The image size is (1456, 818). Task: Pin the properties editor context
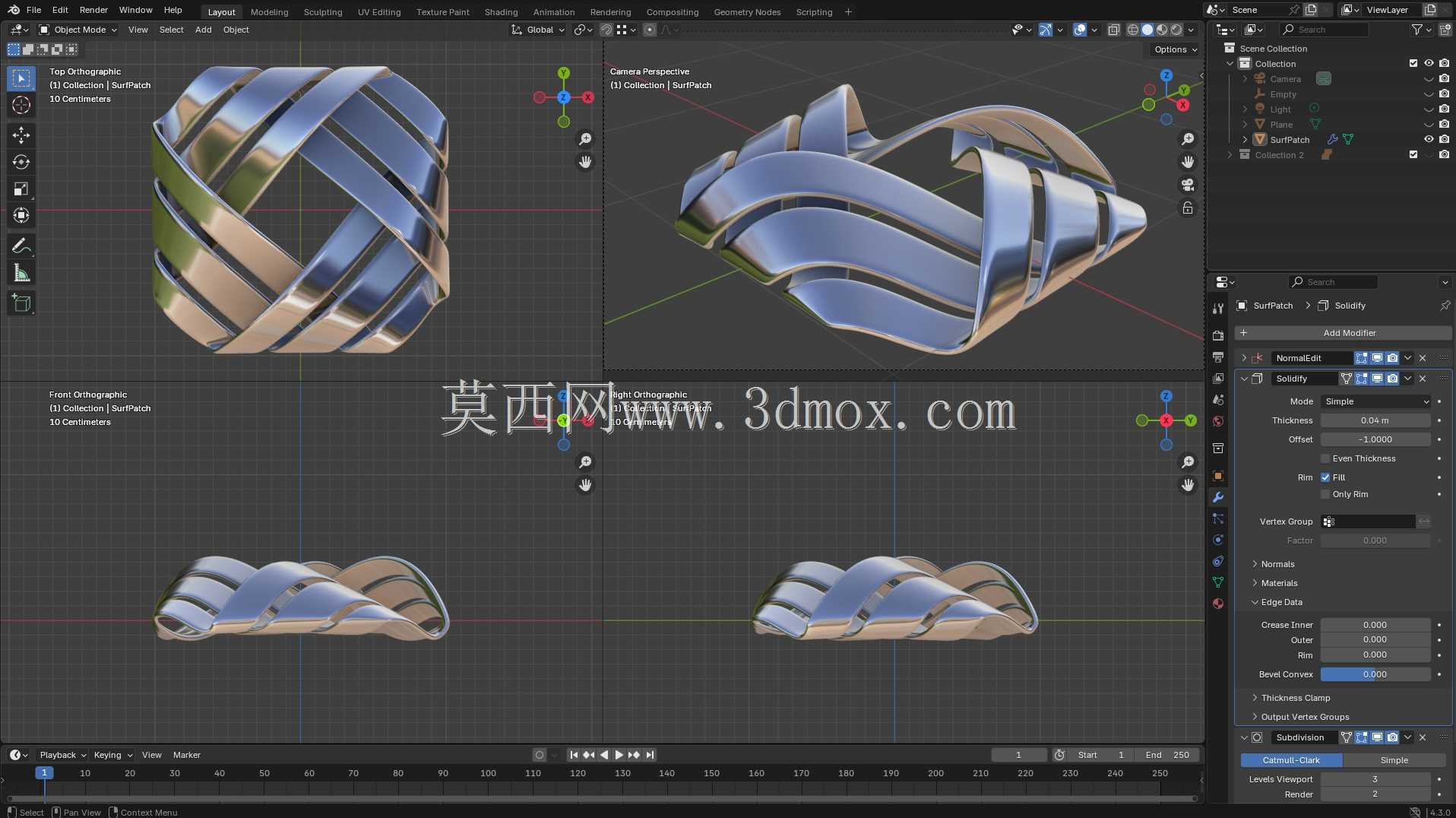coord(1445,306)
